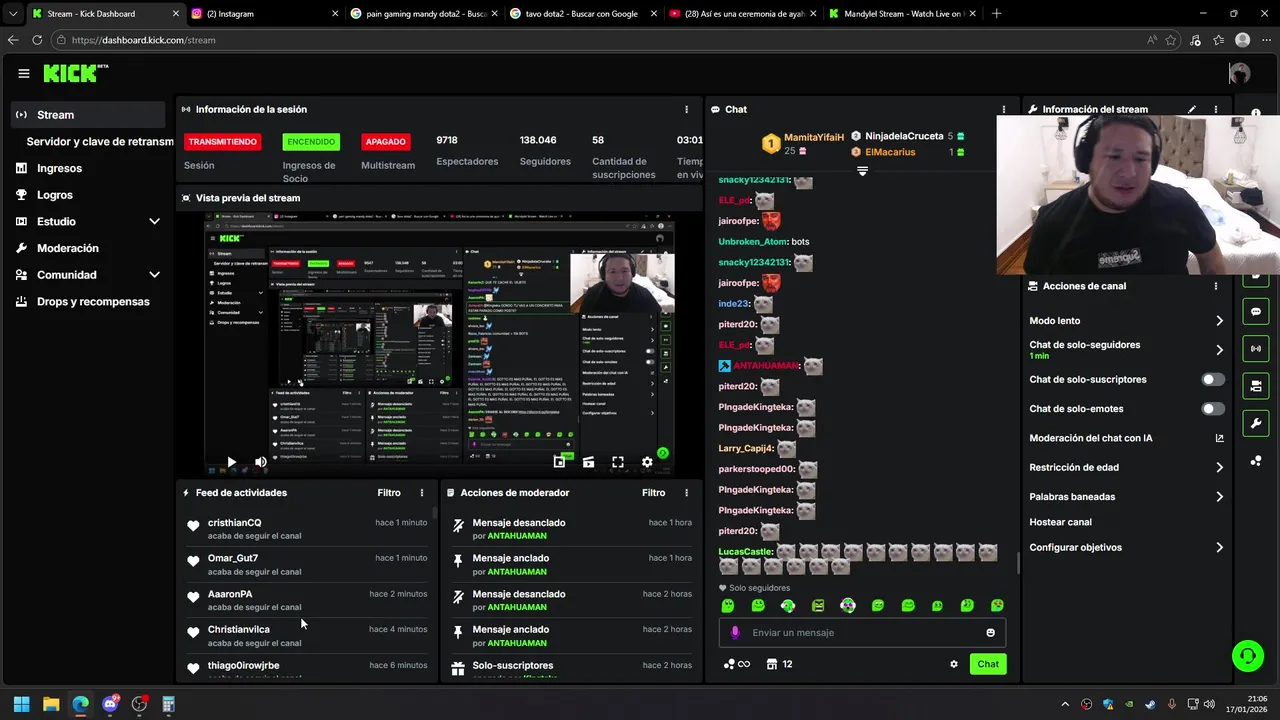Open Acciones de canal three-dot menu

[1216, 286]
